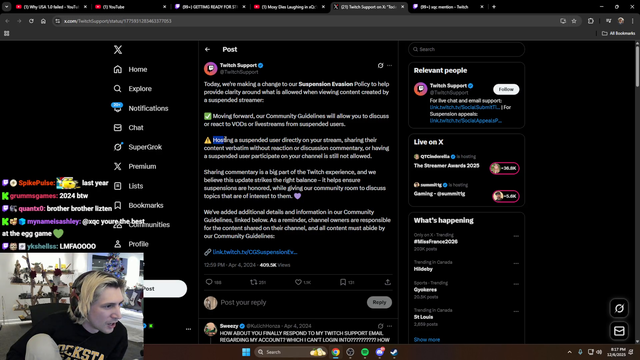Open the Suspension appeals link in bio

point(466,121)
